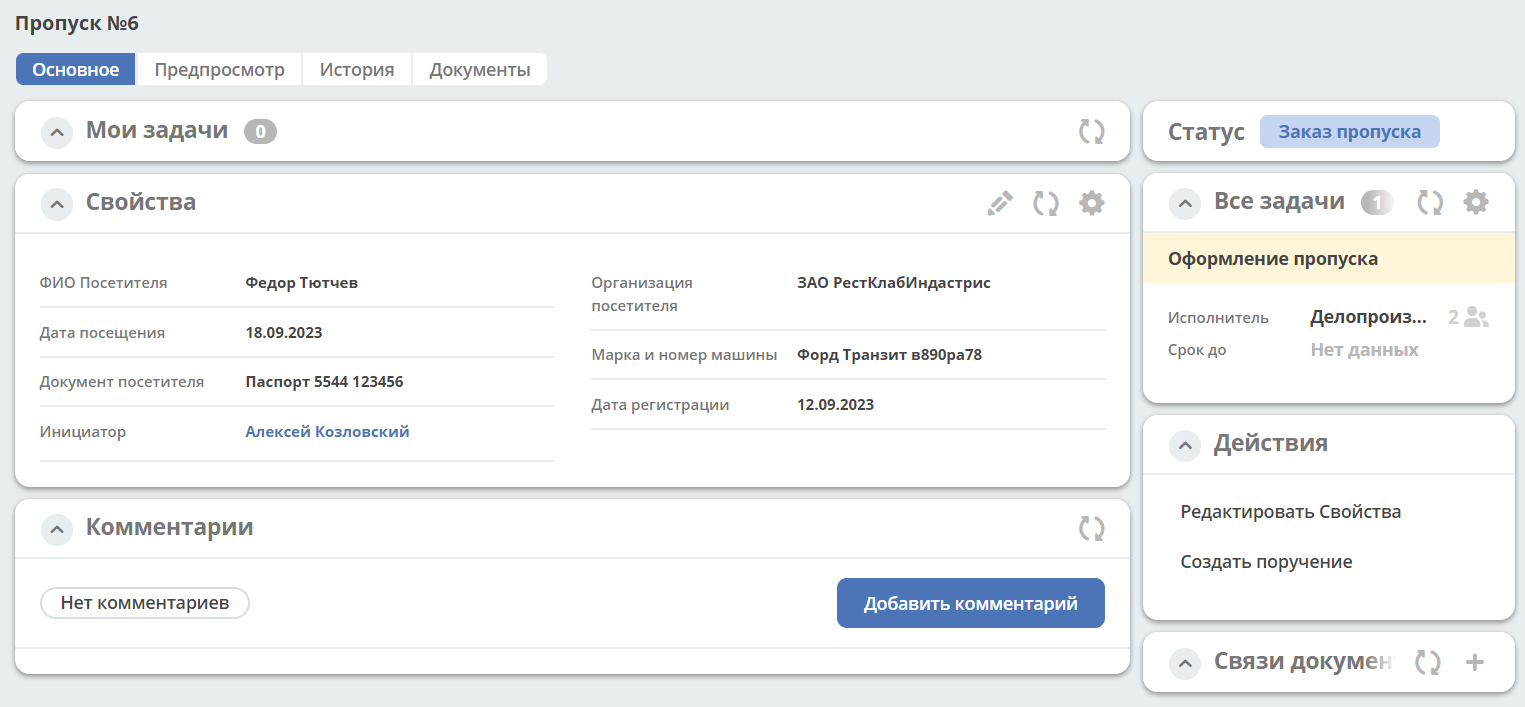Click visit date 18.09.2023

tap(284, 333)
